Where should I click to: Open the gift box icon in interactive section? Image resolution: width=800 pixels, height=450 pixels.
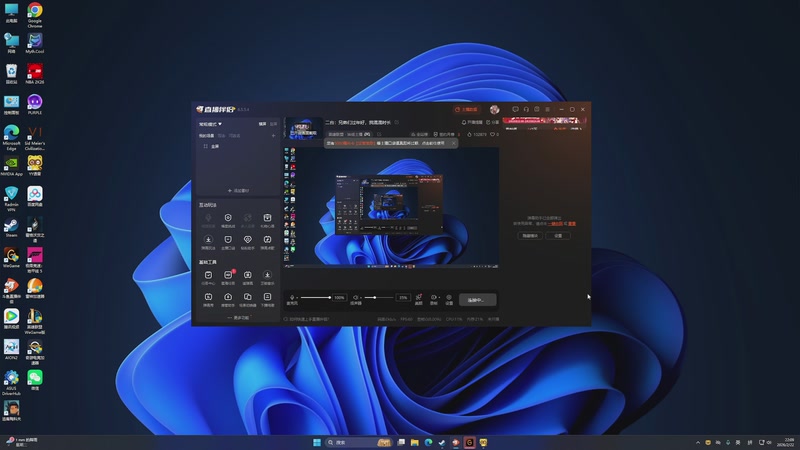(267, 220)
